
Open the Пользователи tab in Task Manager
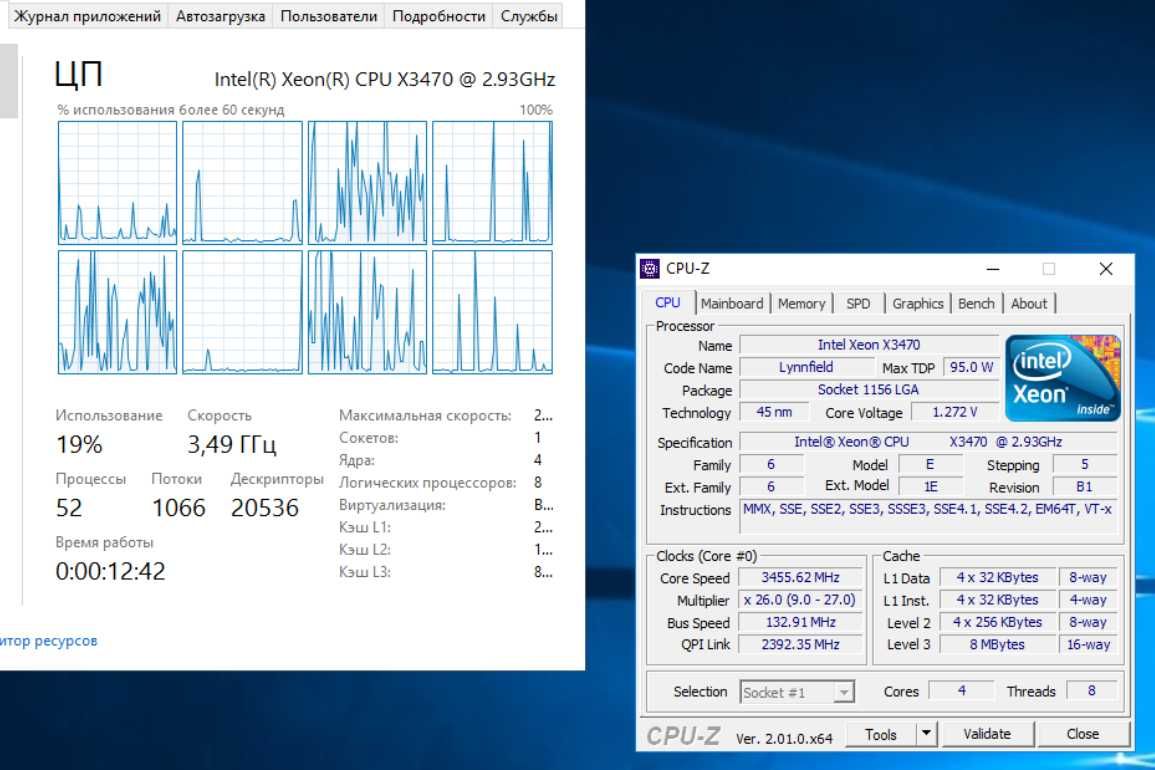329,16
